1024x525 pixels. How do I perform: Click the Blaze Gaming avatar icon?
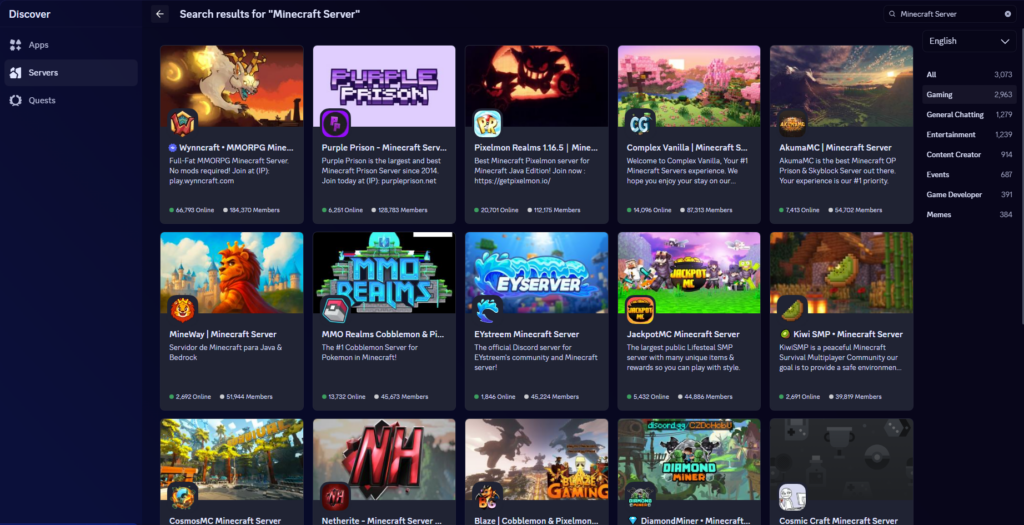(x=488, y=497)
